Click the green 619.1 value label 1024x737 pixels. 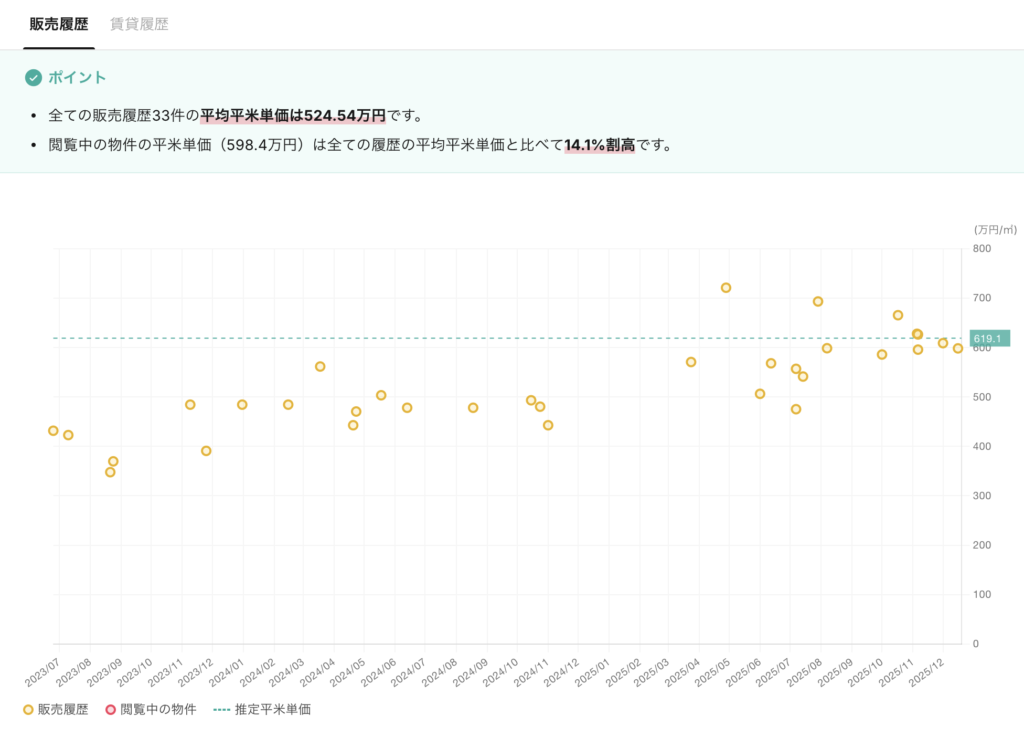989,339
